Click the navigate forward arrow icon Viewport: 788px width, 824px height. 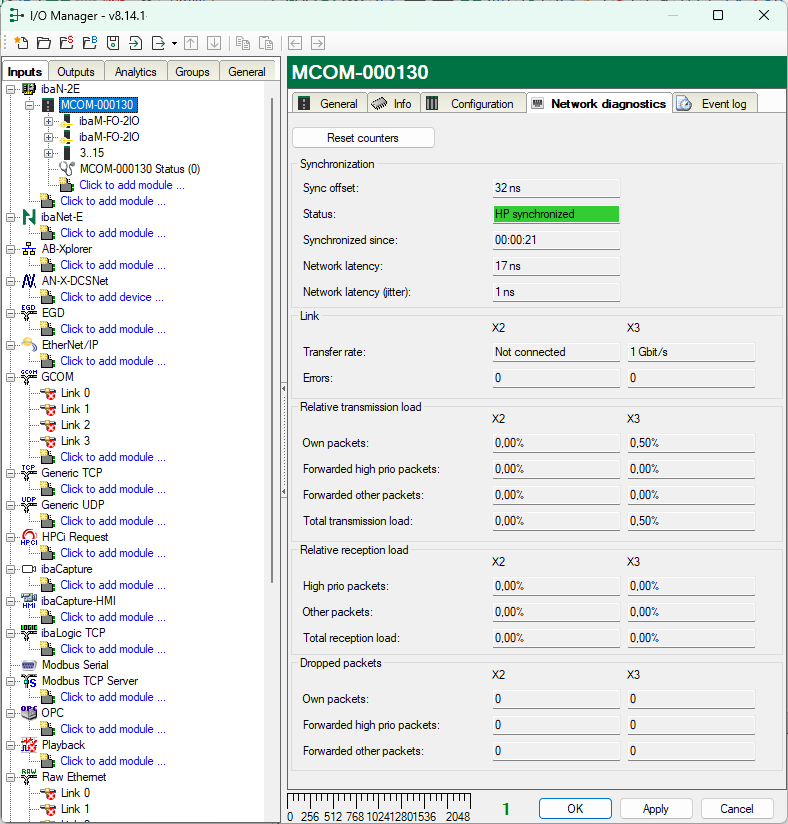pyautogui.click(x=318, y=43)
